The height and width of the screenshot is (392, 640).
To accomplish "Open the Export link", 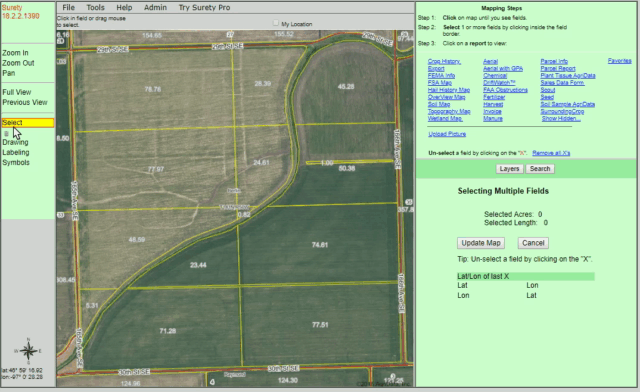I will [436, 69].
